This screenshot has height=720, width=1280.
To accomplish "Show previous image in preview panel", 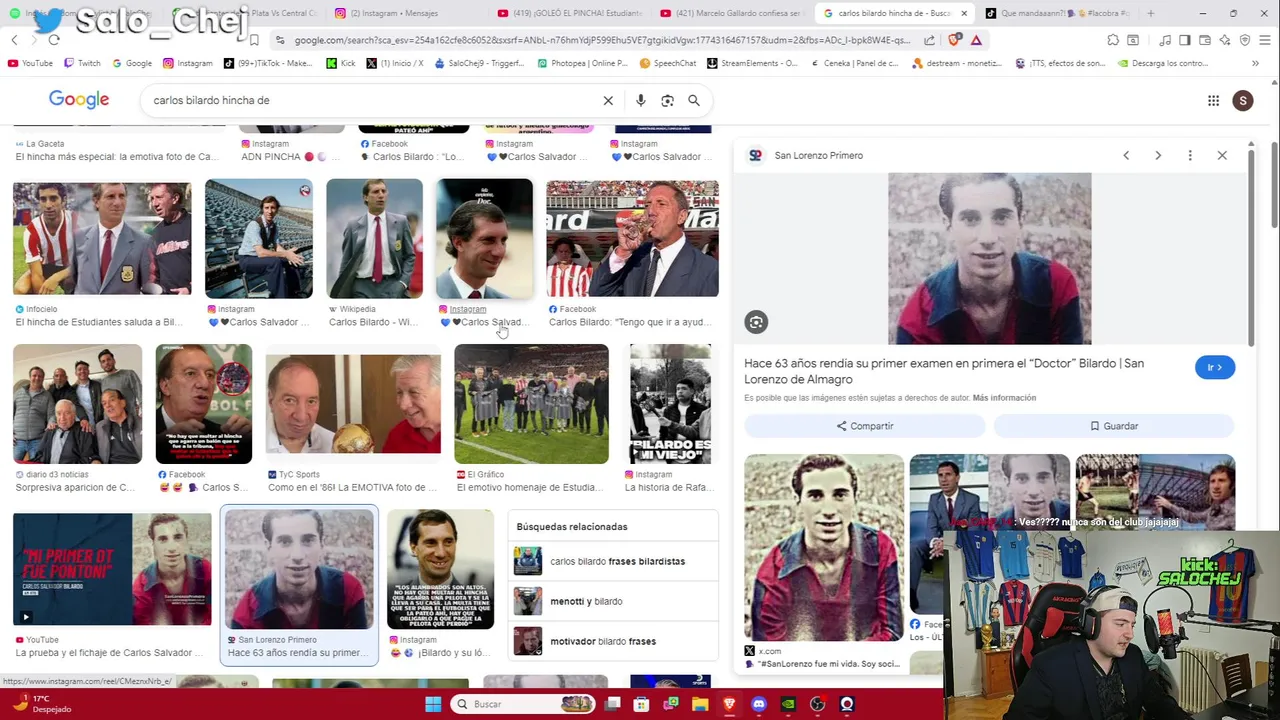I will (1126, 155).
